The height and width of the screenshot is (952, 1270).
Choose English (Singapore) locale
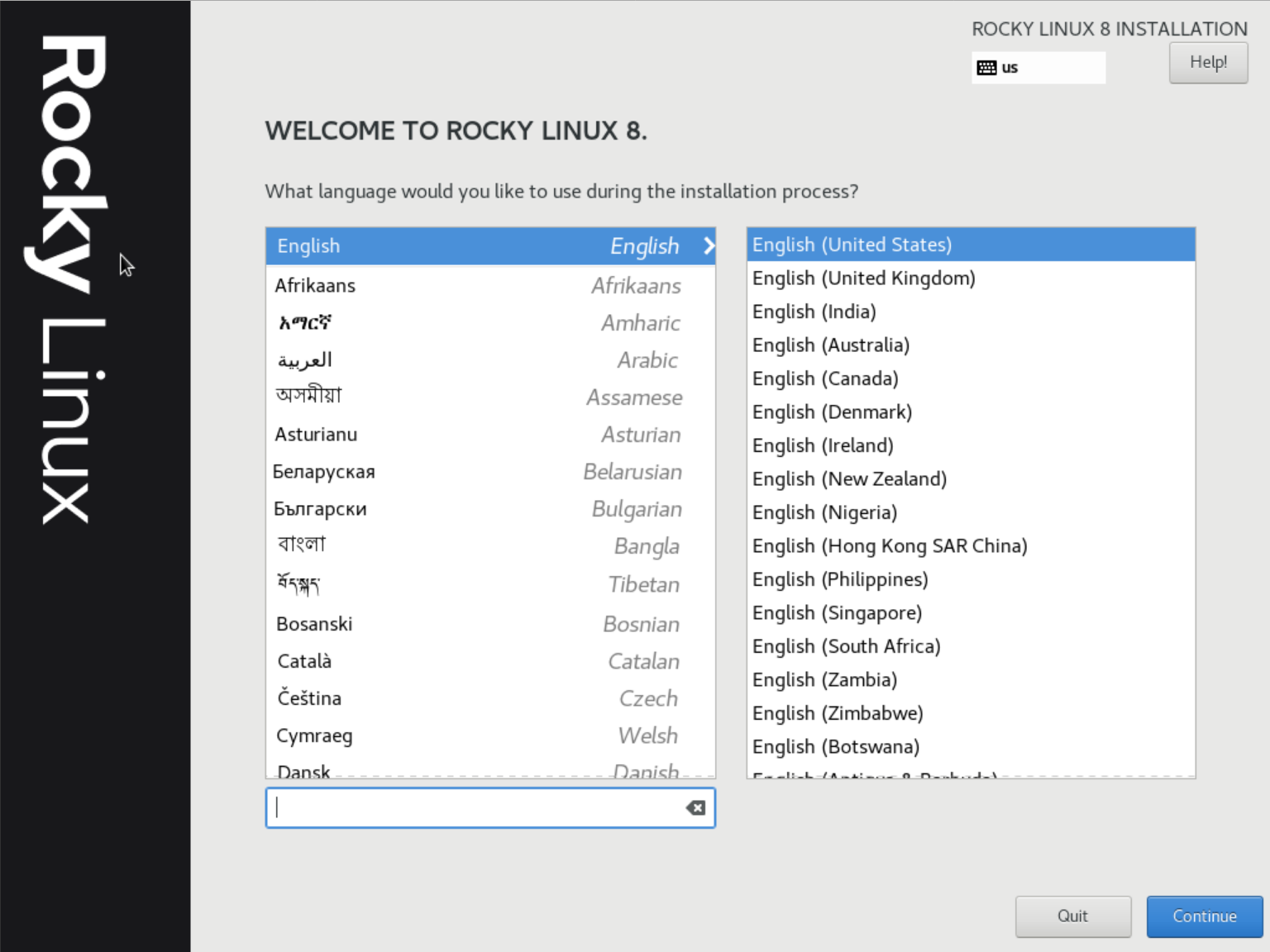pyautogui.click(x=971, y=613)
